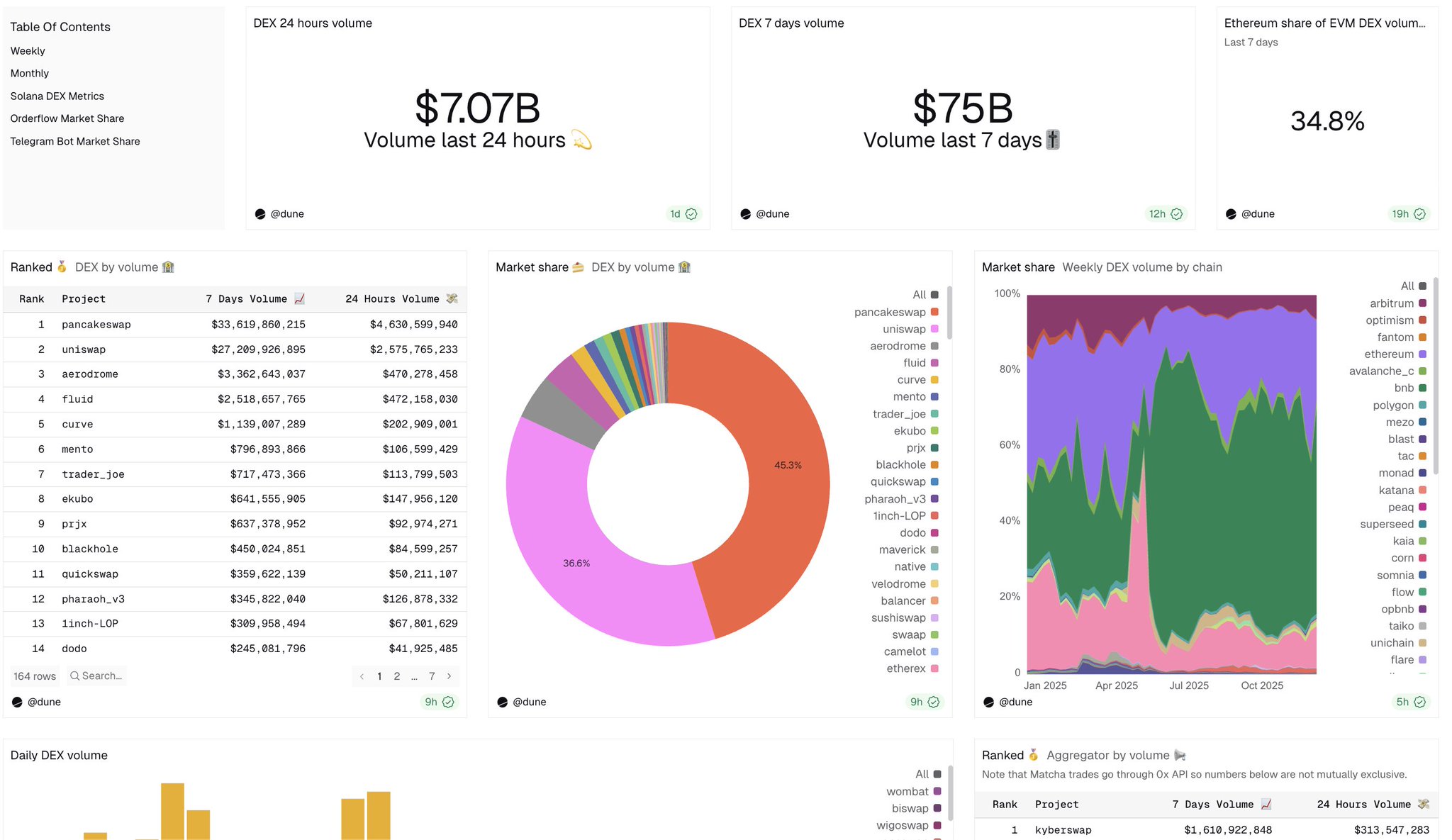Click the 5h check icon under weekly chain chart
Screen dimensions: 1452x840
1419,702
